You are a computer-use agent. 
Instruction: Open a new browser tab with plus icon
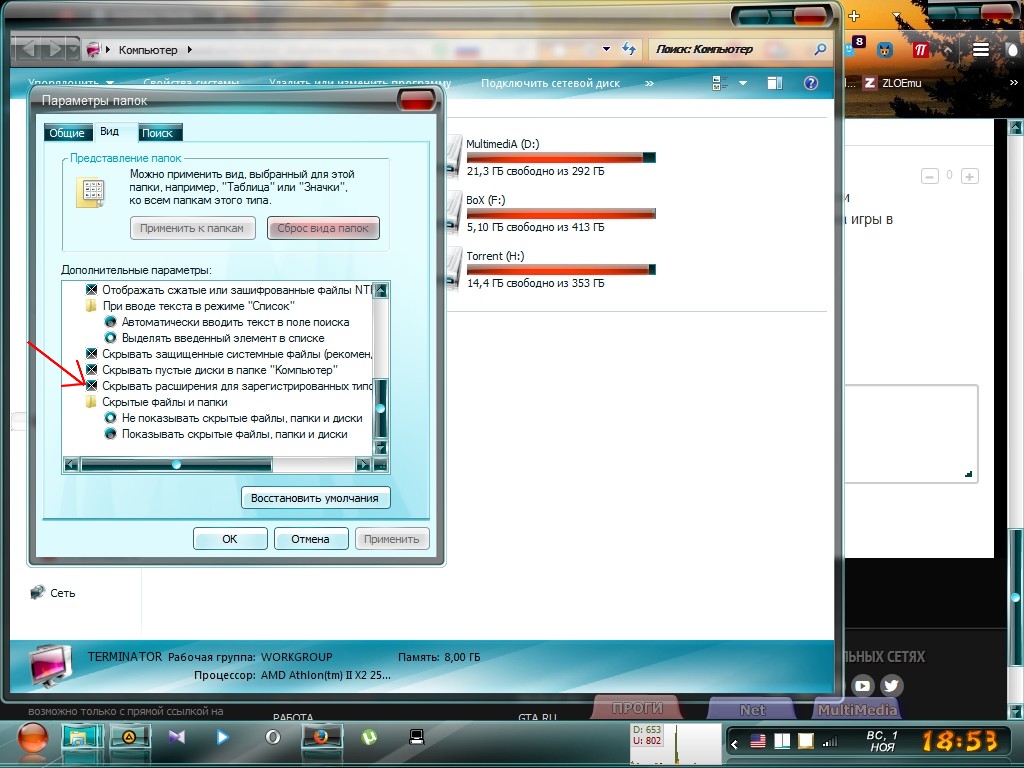[x=854, y=16]
